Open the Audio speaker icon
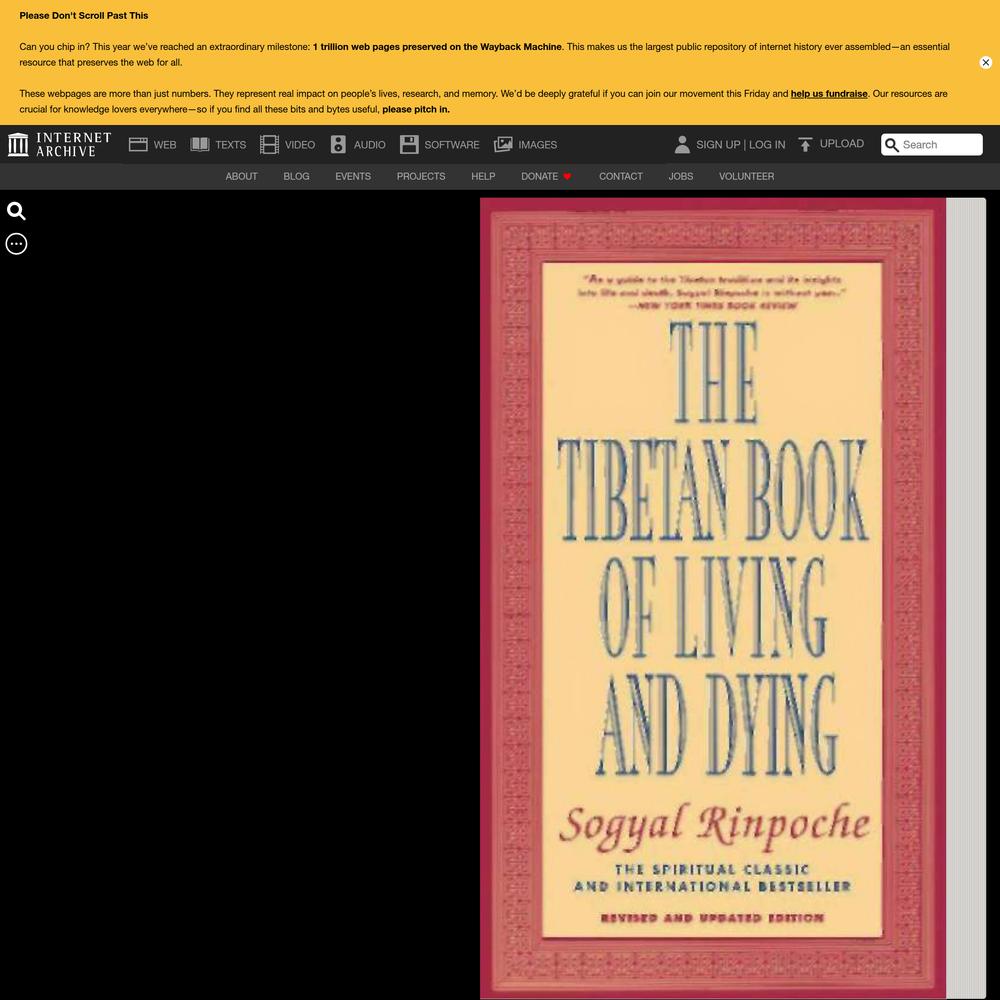 338,145
